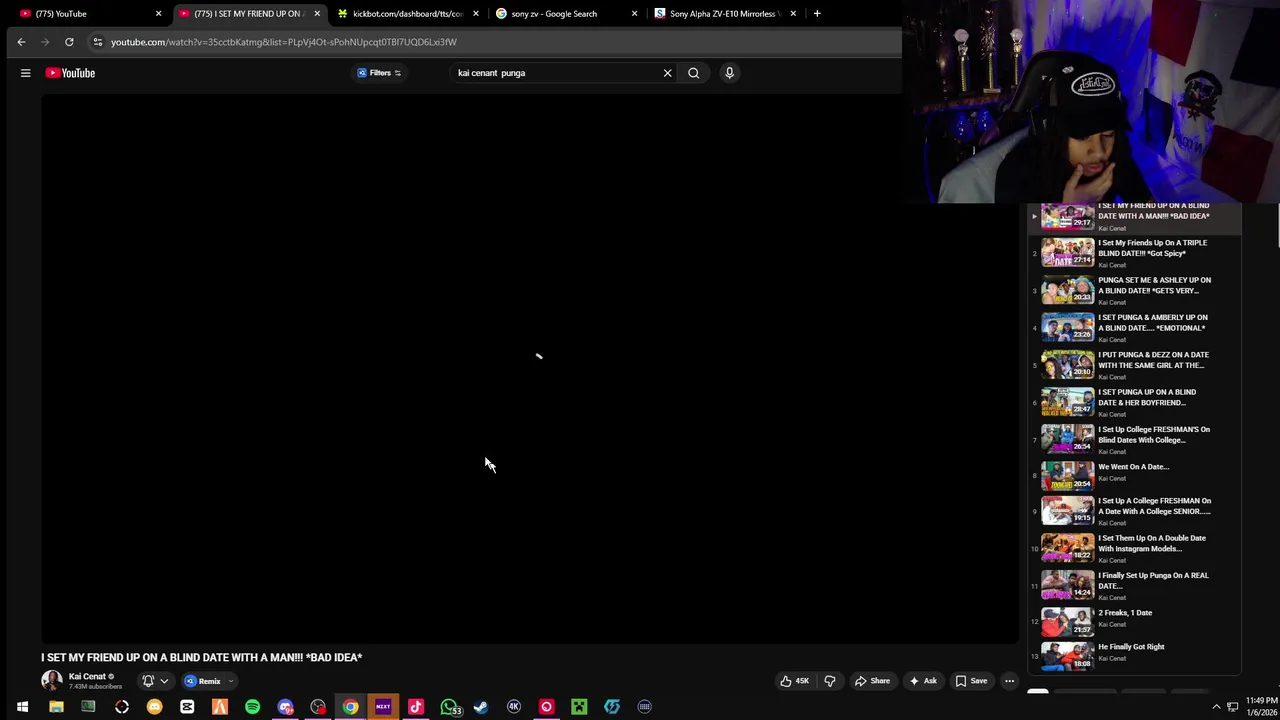Open notification bell subscription dropdown
The width and height of the screenshot is (1280, 720).
tap(155, 681)
